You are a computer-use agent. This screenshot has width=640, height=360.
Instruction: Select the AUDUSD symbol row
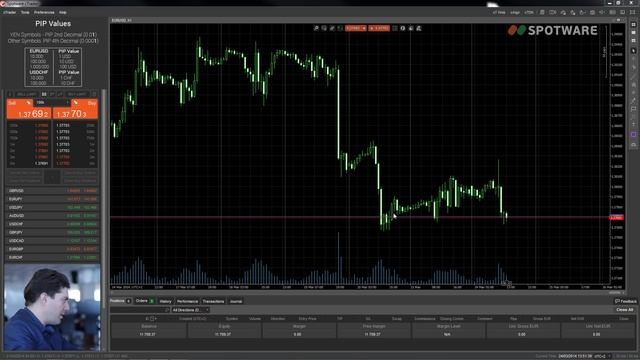point(52,216)
